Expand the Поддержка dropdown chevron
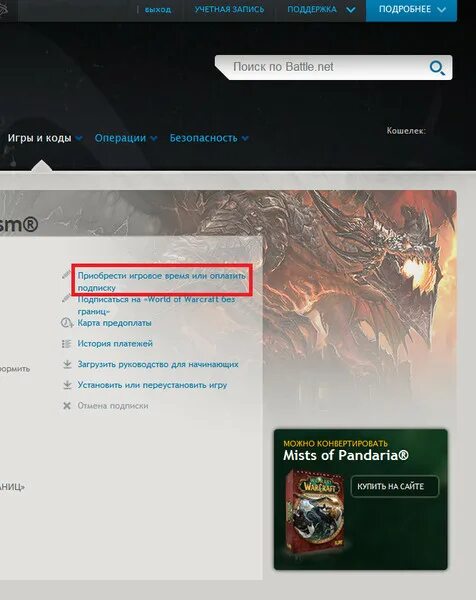Image resolution: width=476 pixels, height=600 pixels. [x=350, y=10]
